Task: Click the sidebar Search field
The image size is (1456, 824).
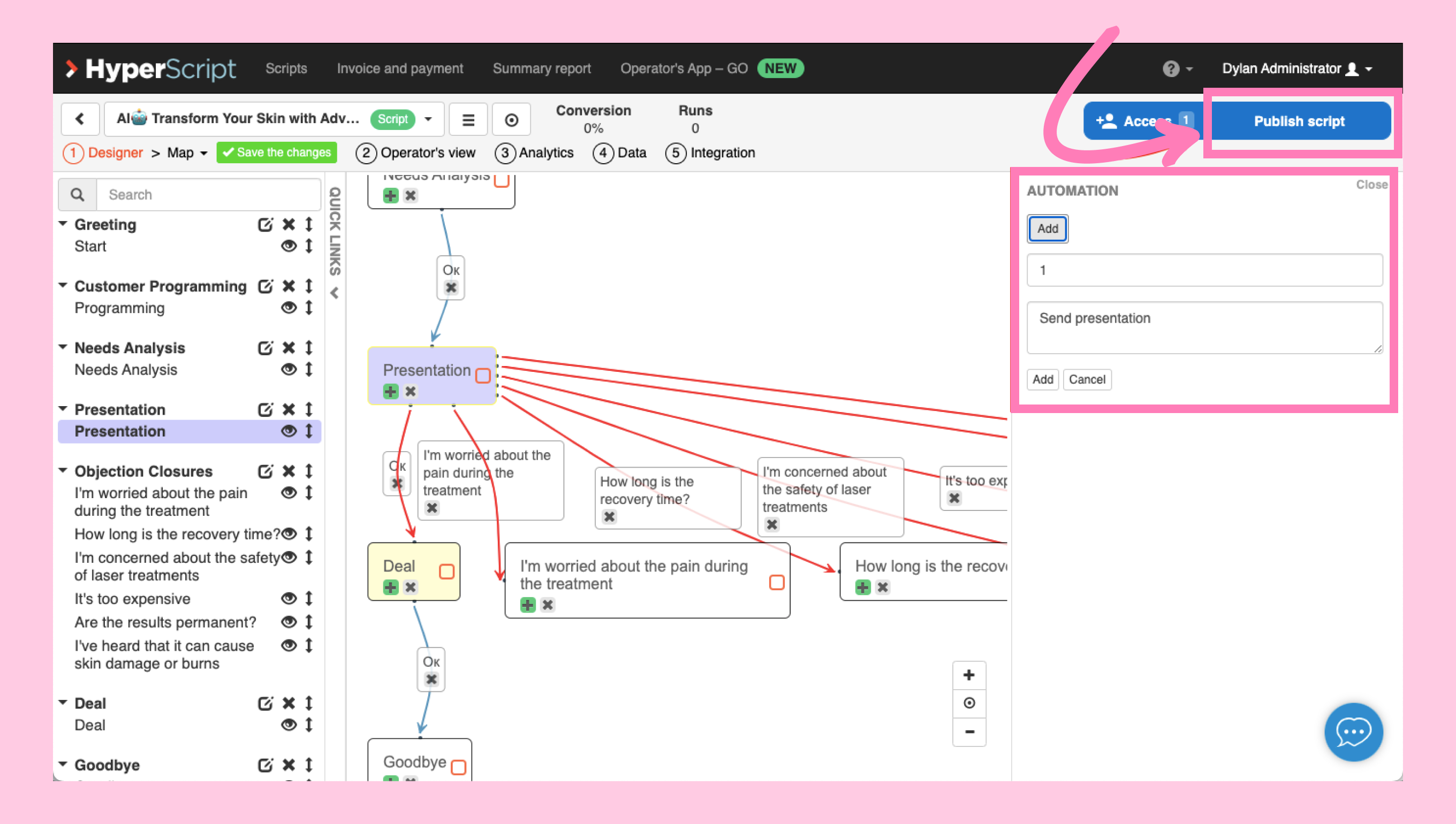Action: point(208,195)
